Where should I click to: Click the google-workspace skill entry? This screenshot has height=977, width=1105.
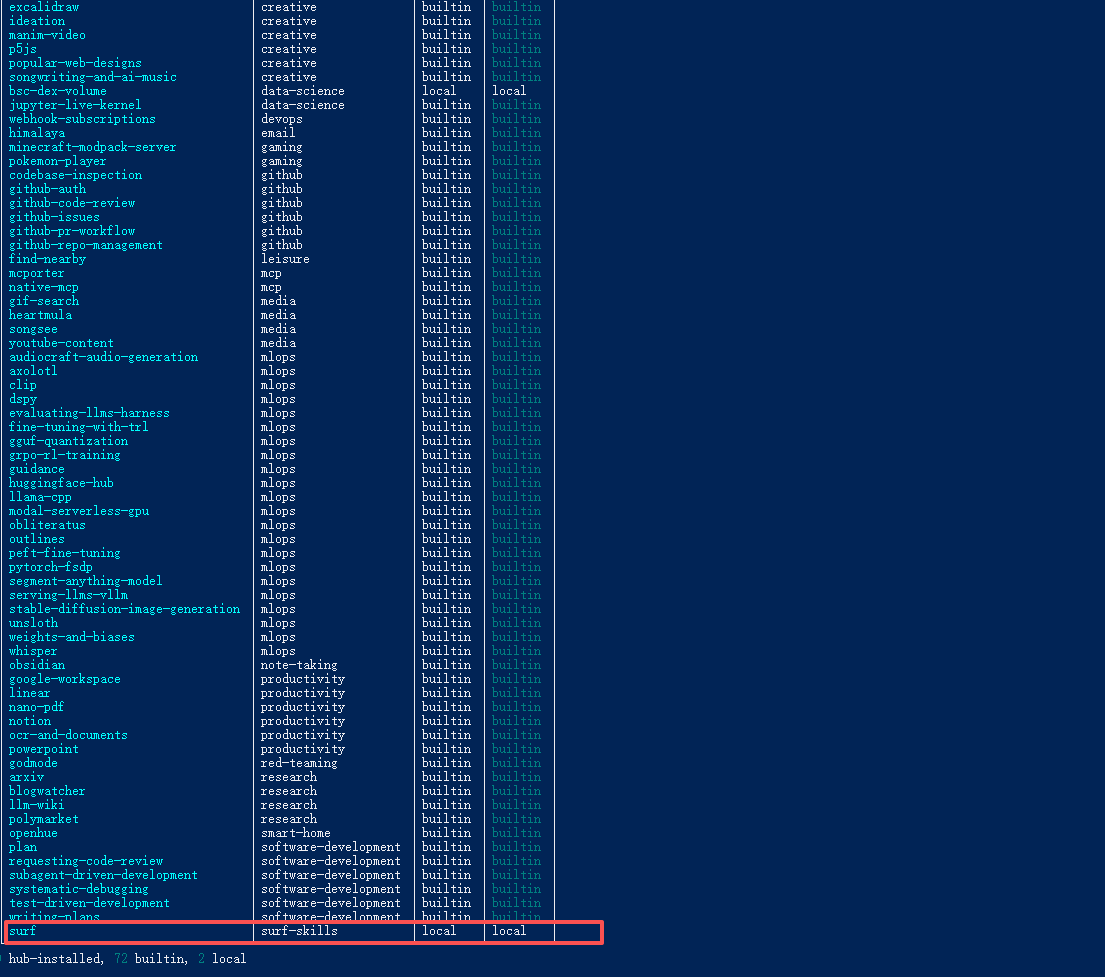coord(65,679)
